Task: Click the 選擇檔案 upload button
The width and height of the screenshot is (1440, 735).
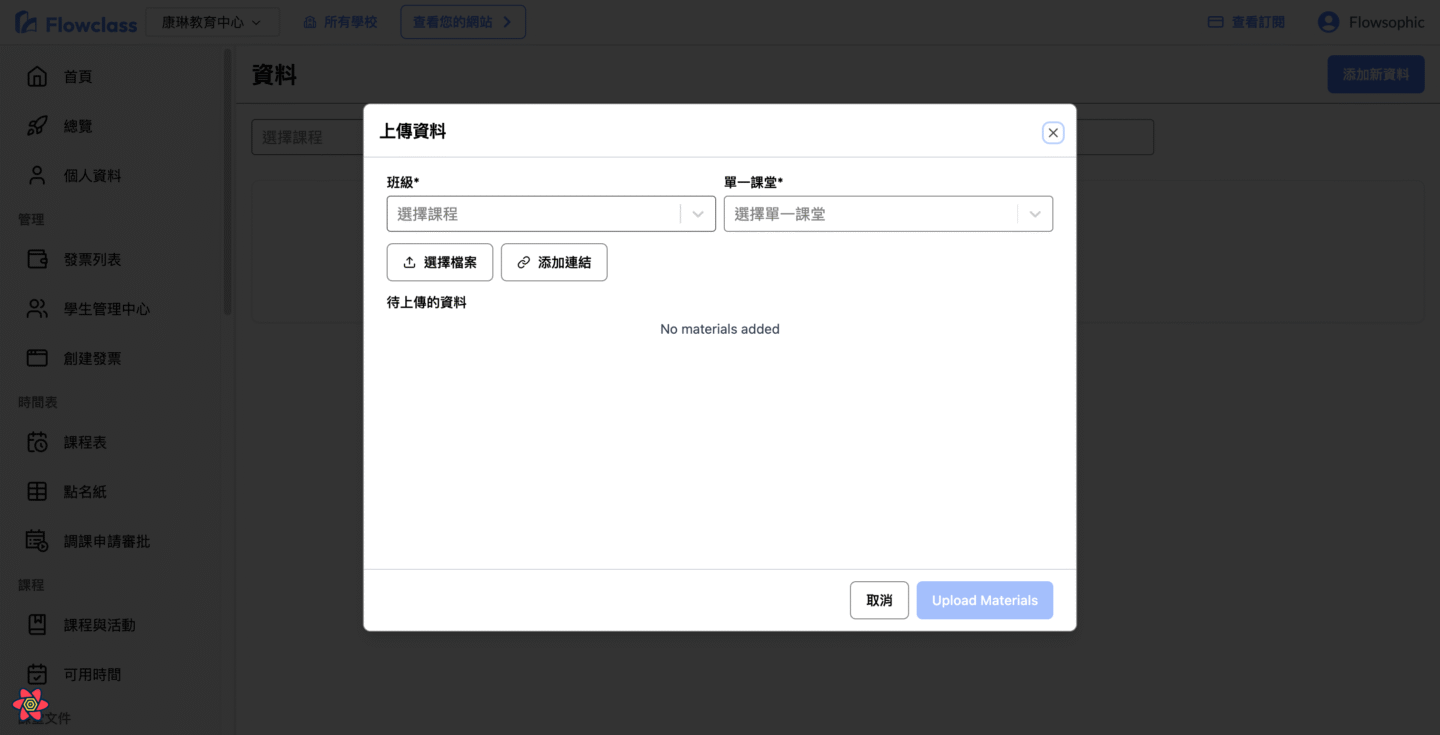Action: (x=440, y=263)
